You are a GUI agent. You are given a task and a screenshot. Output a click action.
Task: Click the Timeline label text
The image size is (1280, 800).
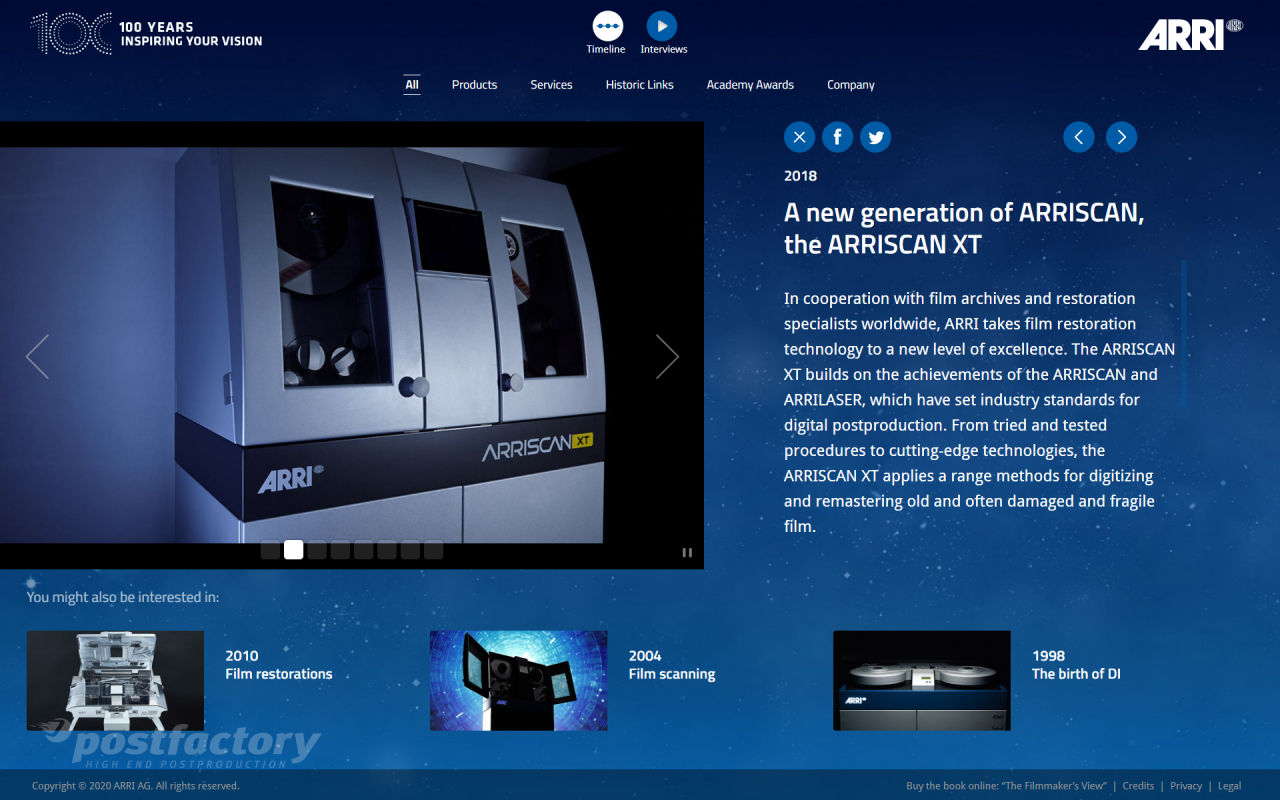(x=606, y=49)
